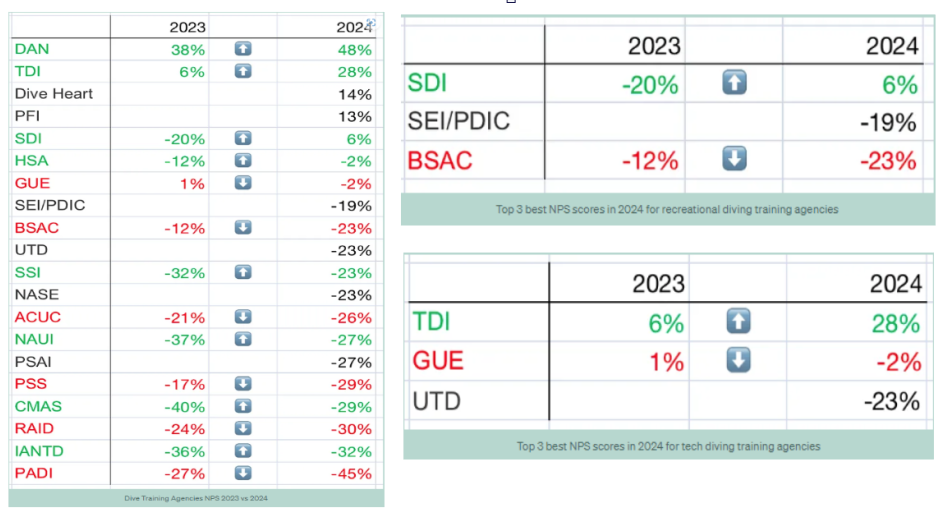This screenshot has height=520, width=951.
Task: Click the down arrow beside GUE in main table
Action: coord(243,183)
